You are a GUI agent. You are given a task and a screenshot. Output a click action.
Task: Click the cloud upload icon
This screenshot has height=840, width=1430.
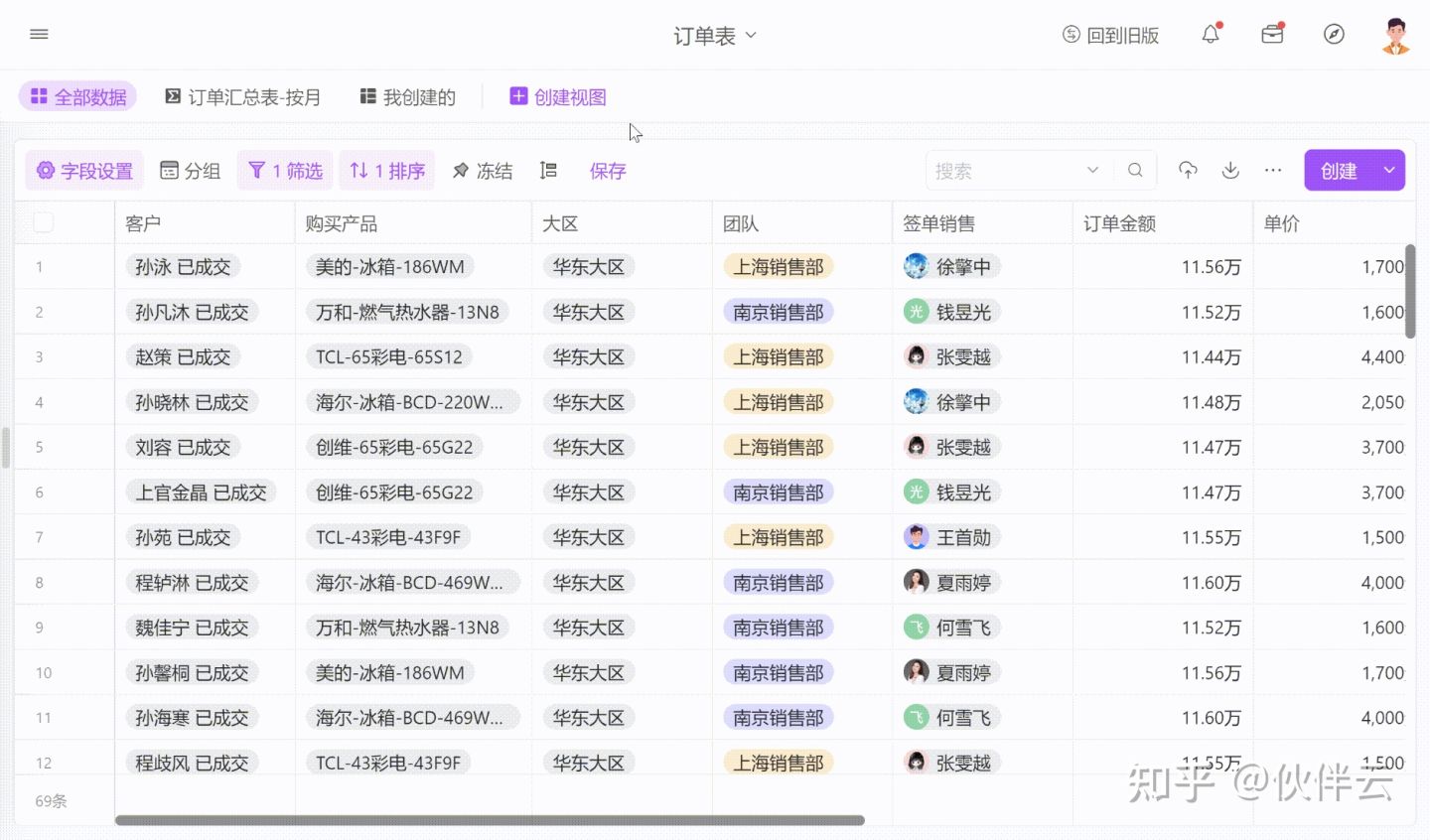(x=1188, y=171)
